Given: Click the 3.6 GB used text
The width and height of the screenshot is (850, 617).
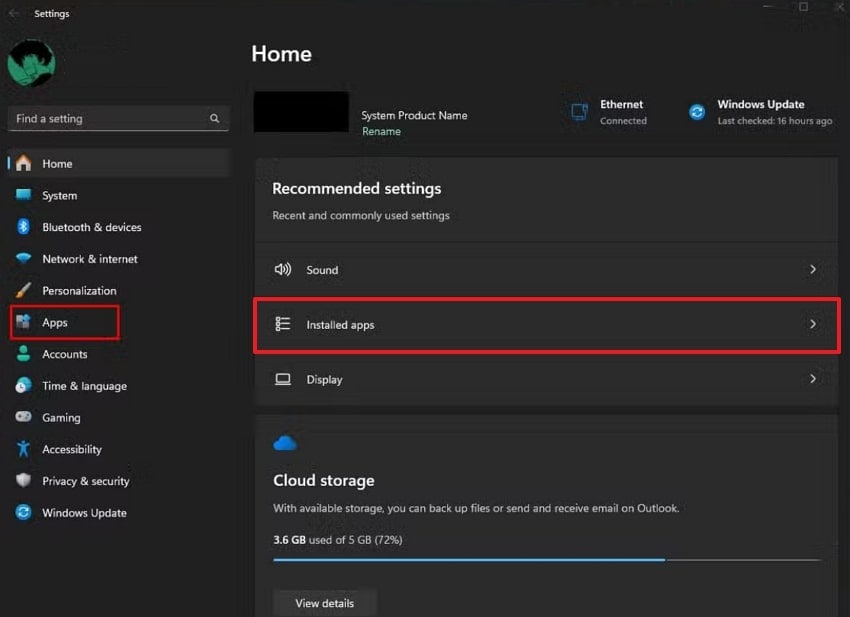Looking at the screenshot, I should (x=338, y=539).
